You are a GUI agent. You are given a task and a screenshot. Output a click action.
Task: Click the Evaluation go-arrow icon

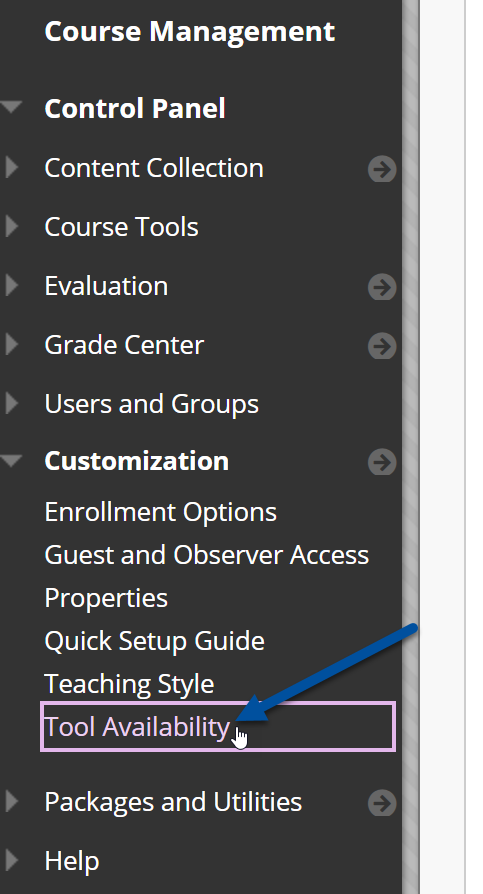381,287
